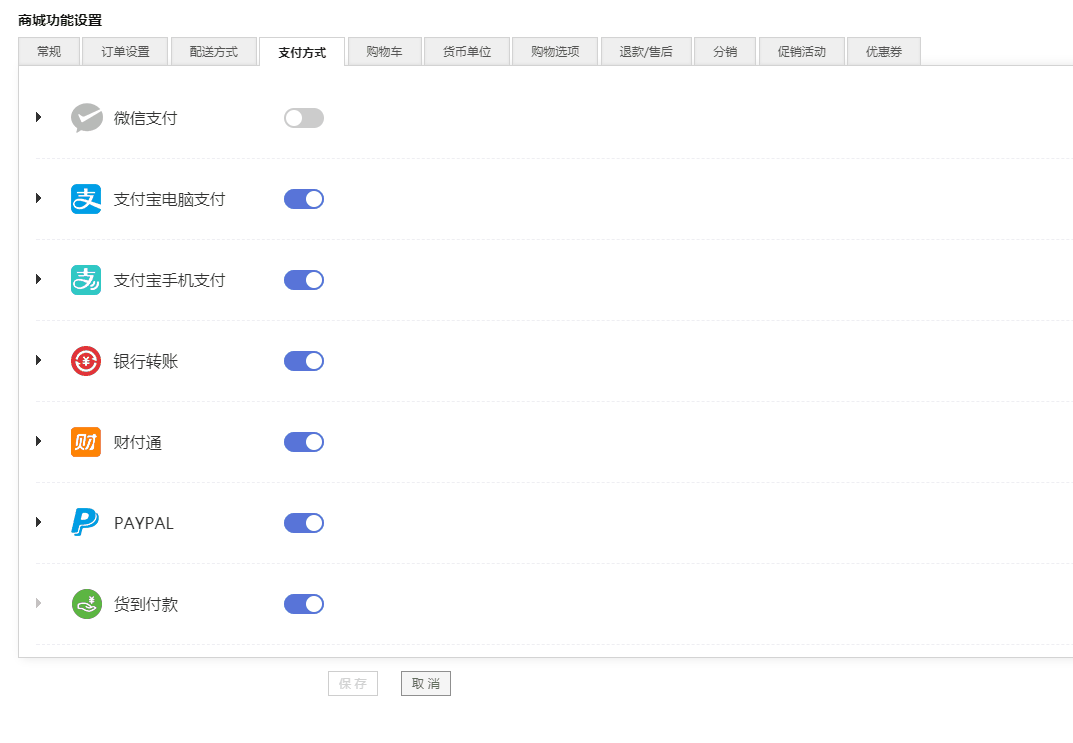Click the 财付通 label text
This screenshot has height=743, width=1073.
coord(138,442)
